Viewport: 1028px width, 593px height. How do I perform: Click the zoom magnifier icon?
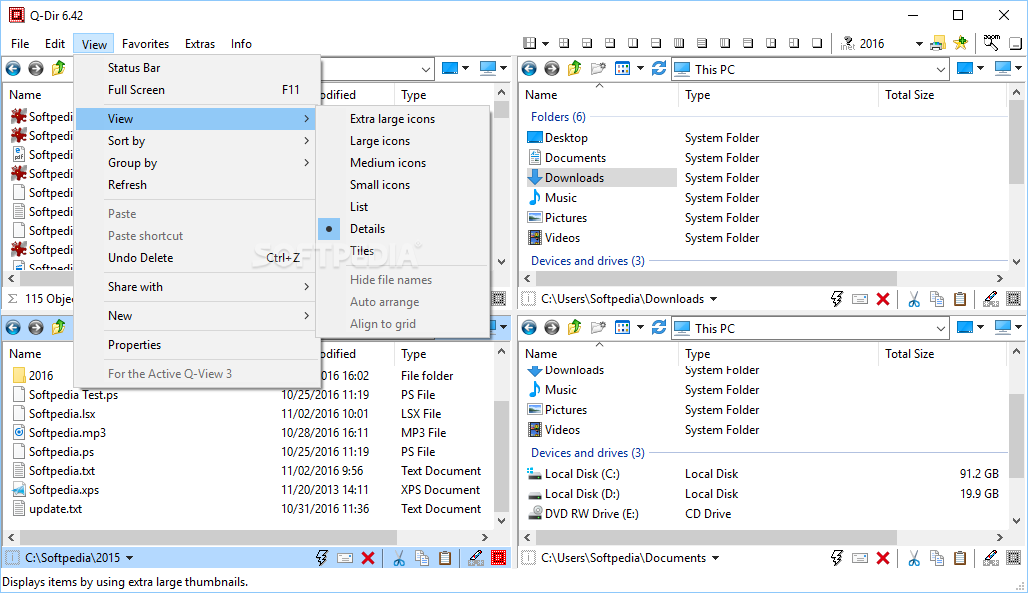991,43
